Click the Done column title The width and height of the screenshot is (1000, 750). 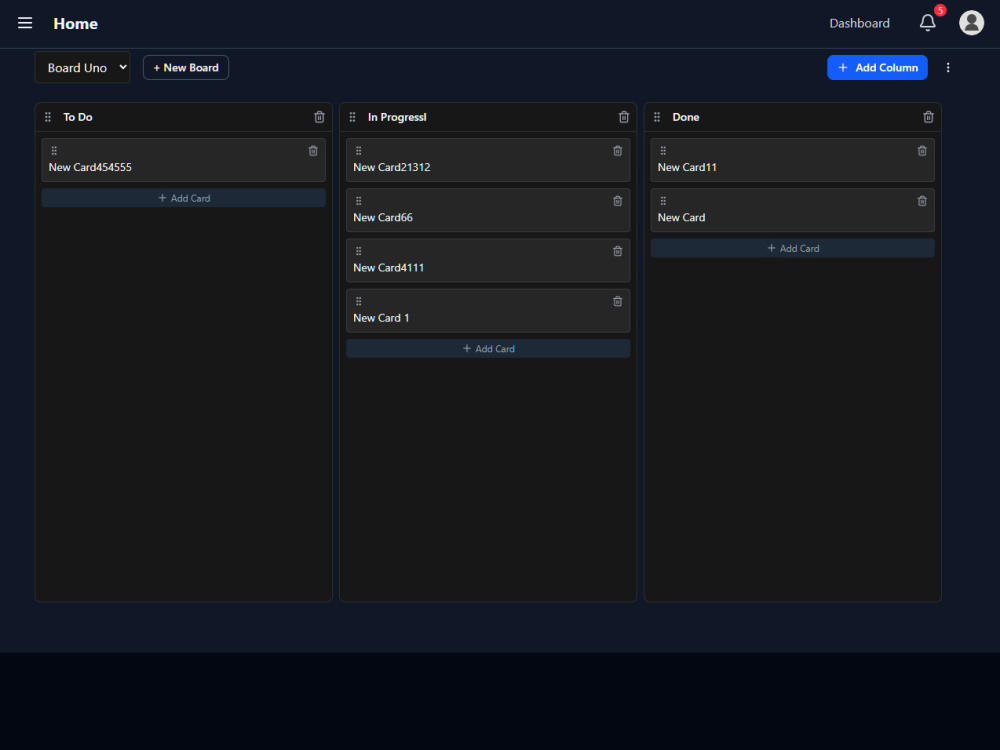tap(686, 117)
